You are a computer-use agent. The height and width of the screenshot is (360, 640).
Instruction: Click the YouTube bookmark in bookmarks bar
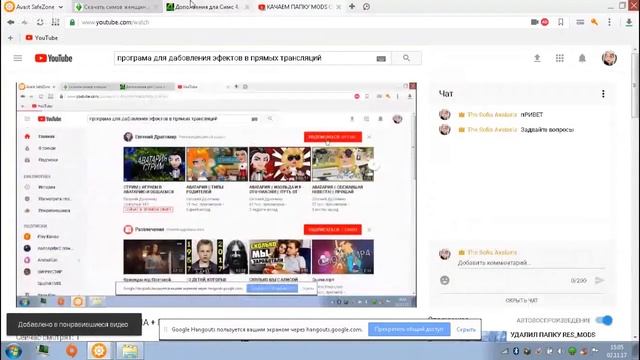42,38
